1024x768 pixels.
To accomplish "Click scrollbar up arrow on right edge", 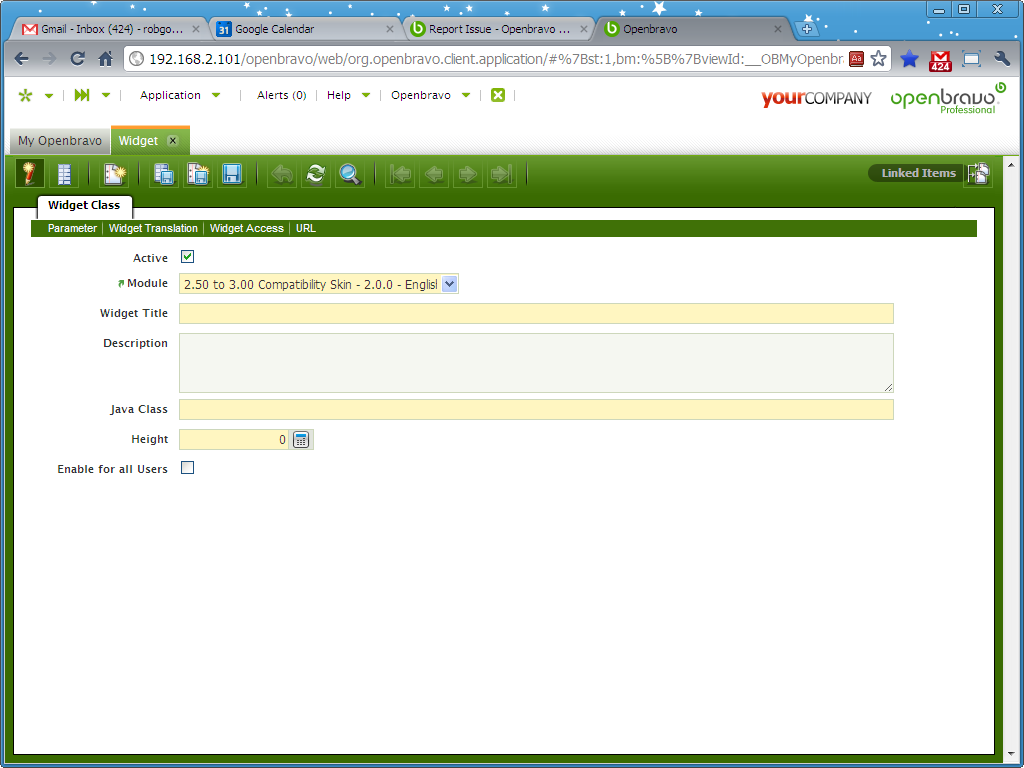I will (1012, 165).
